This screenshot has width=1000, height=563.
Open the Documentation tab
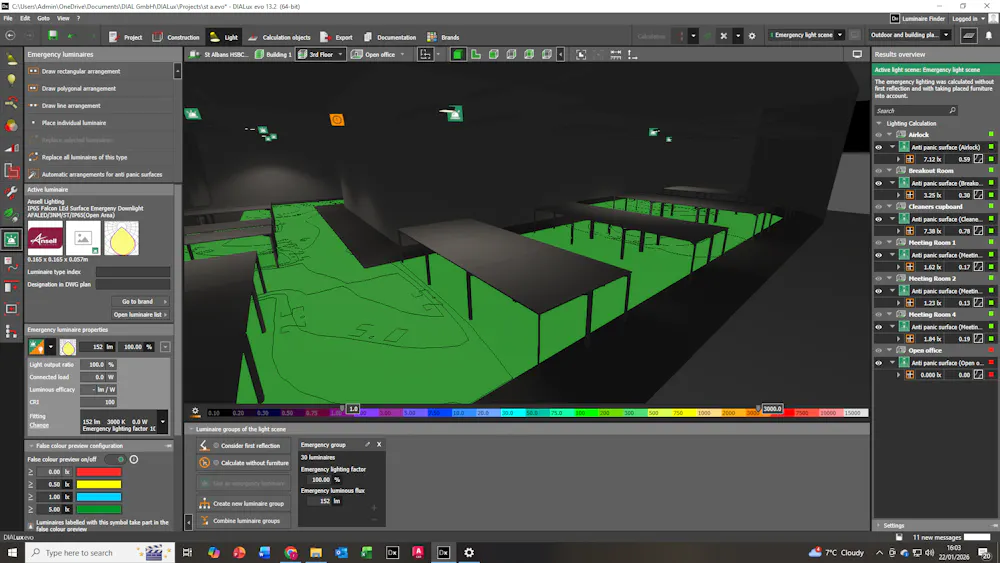[390, 37]
